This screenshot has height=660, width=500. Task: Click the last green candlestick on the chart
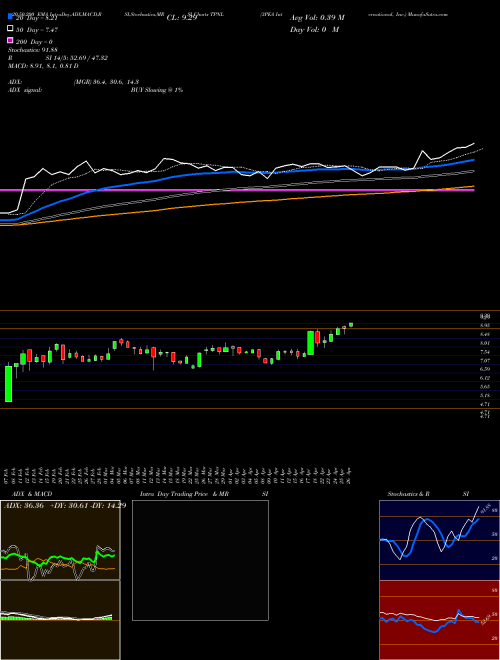click(351, 325)
